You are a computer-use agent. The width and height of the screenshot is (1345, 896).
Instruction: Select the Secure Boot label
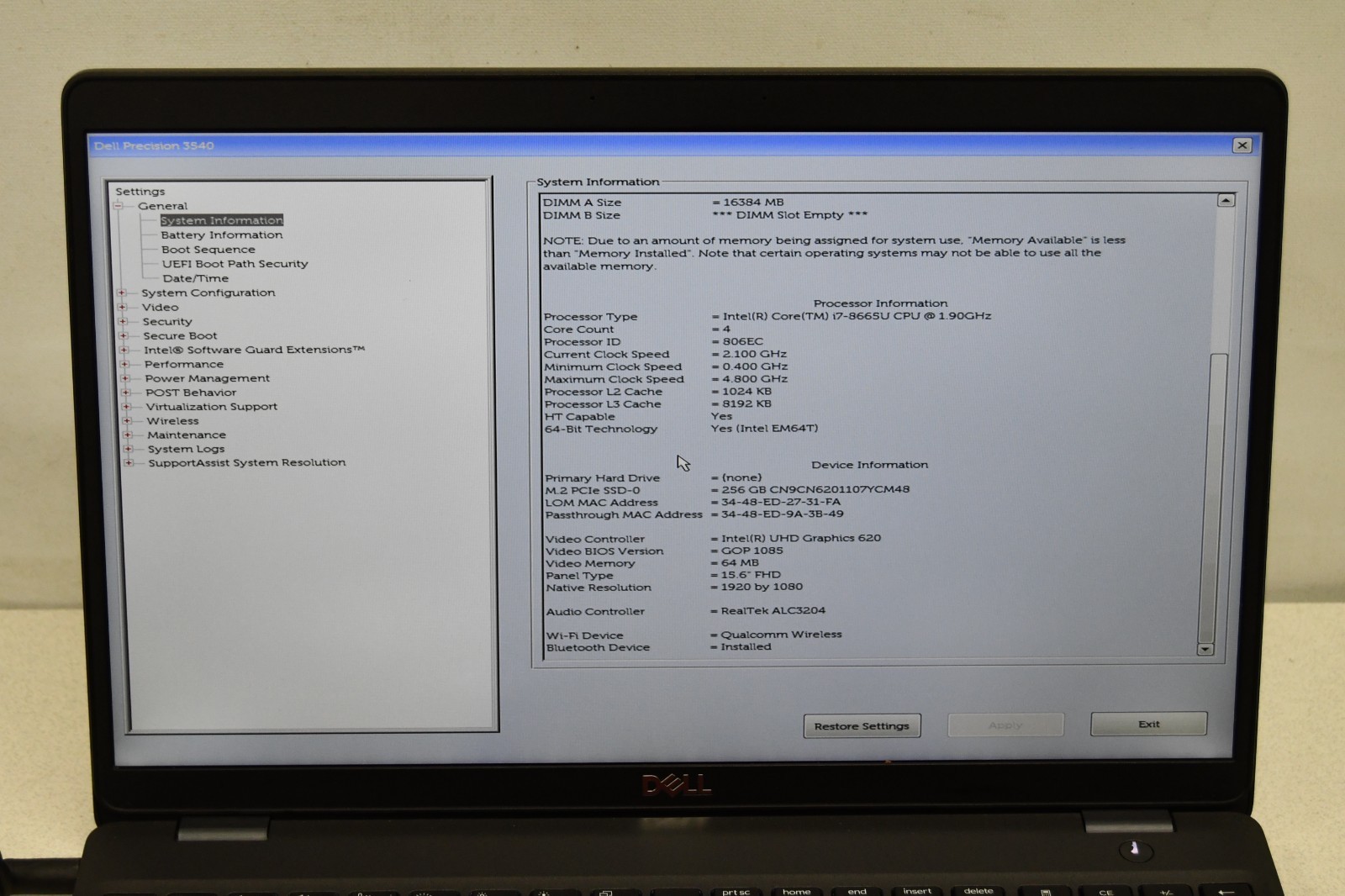coord(180,336)
